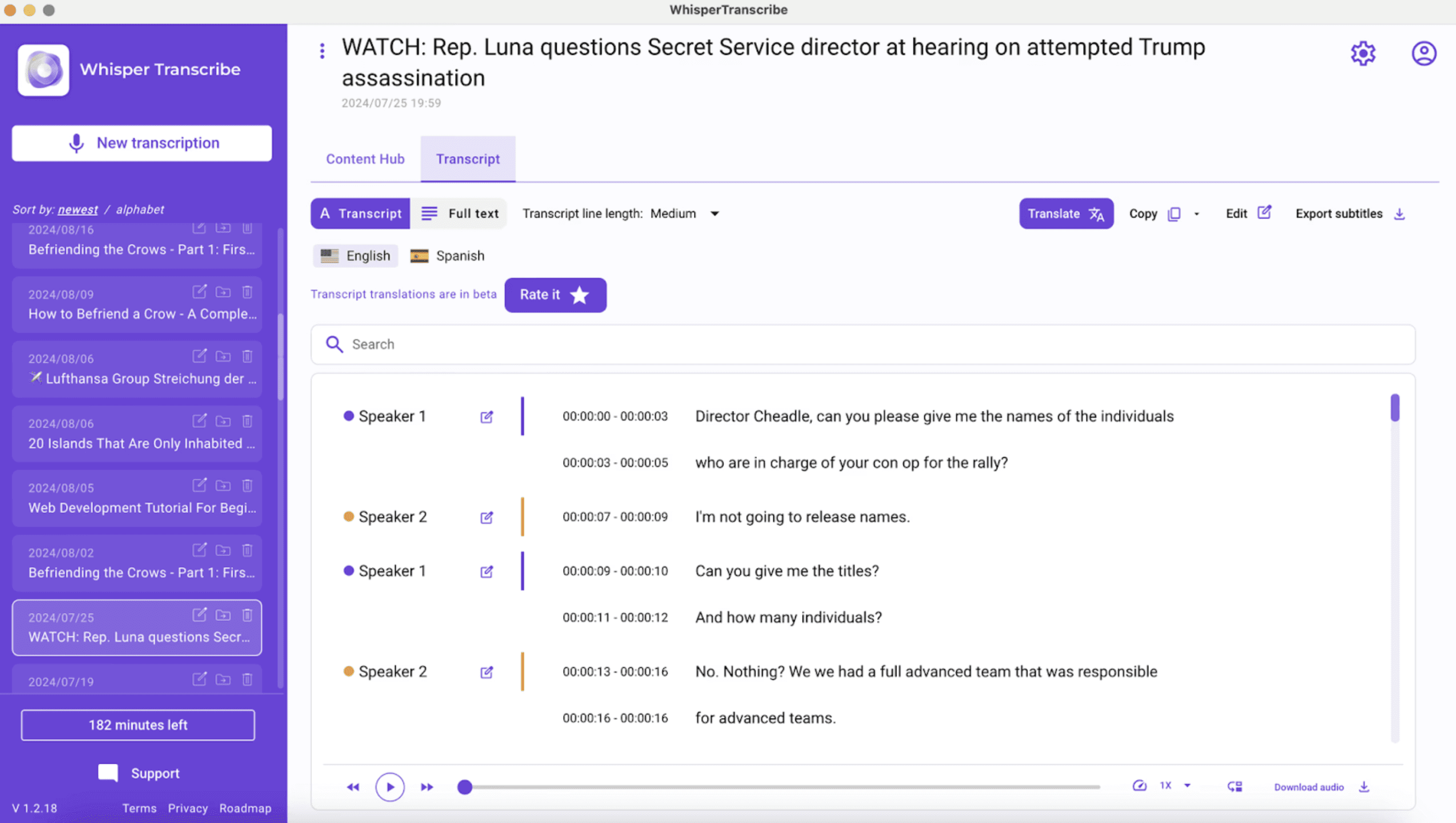Move the Lufthansa transcription into a folder
The height and width of the screenshot is (823, 1456).
pos(223,357)
